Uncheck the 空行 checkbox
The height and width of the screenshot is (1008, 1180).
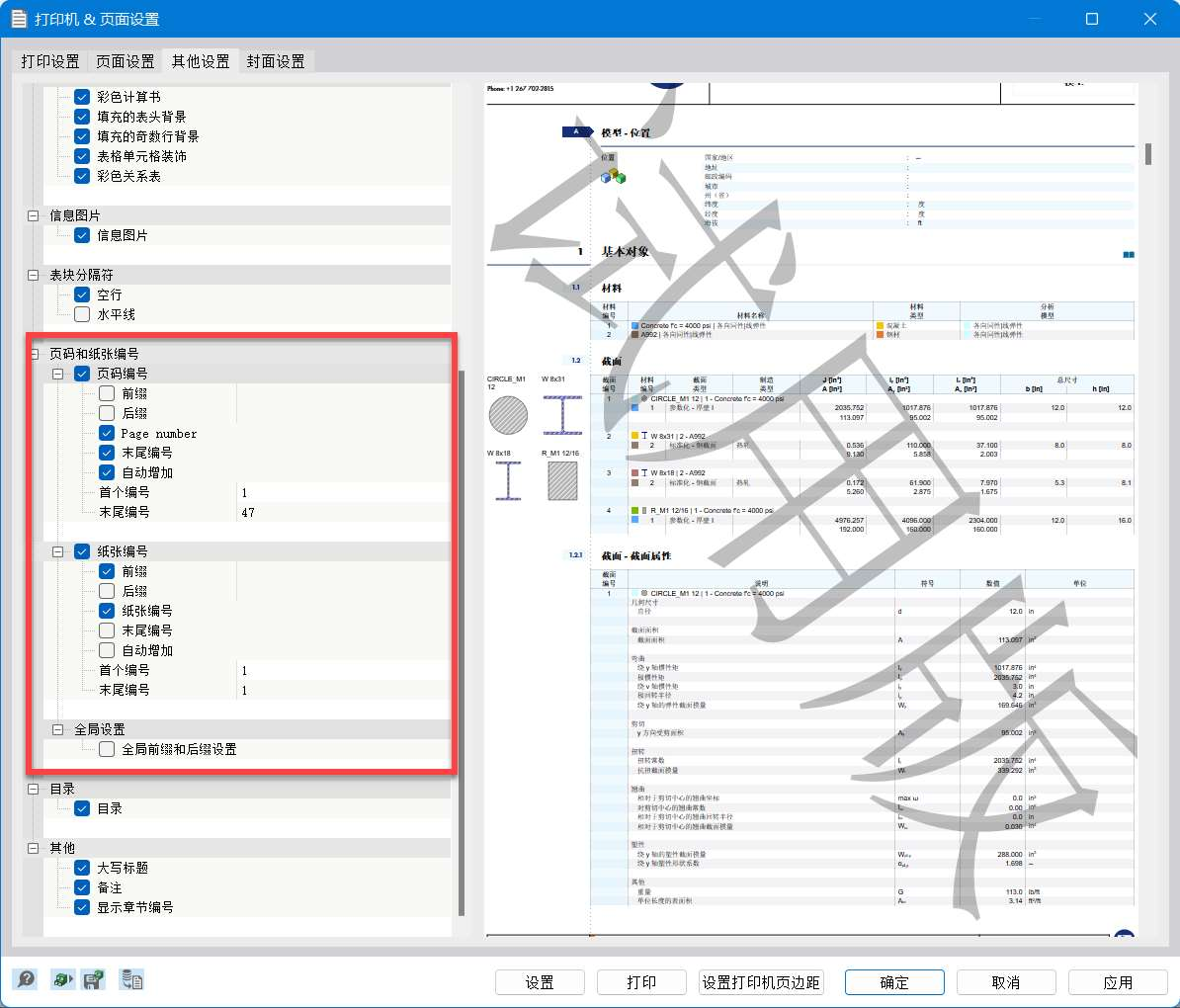(x=83, y=294)
